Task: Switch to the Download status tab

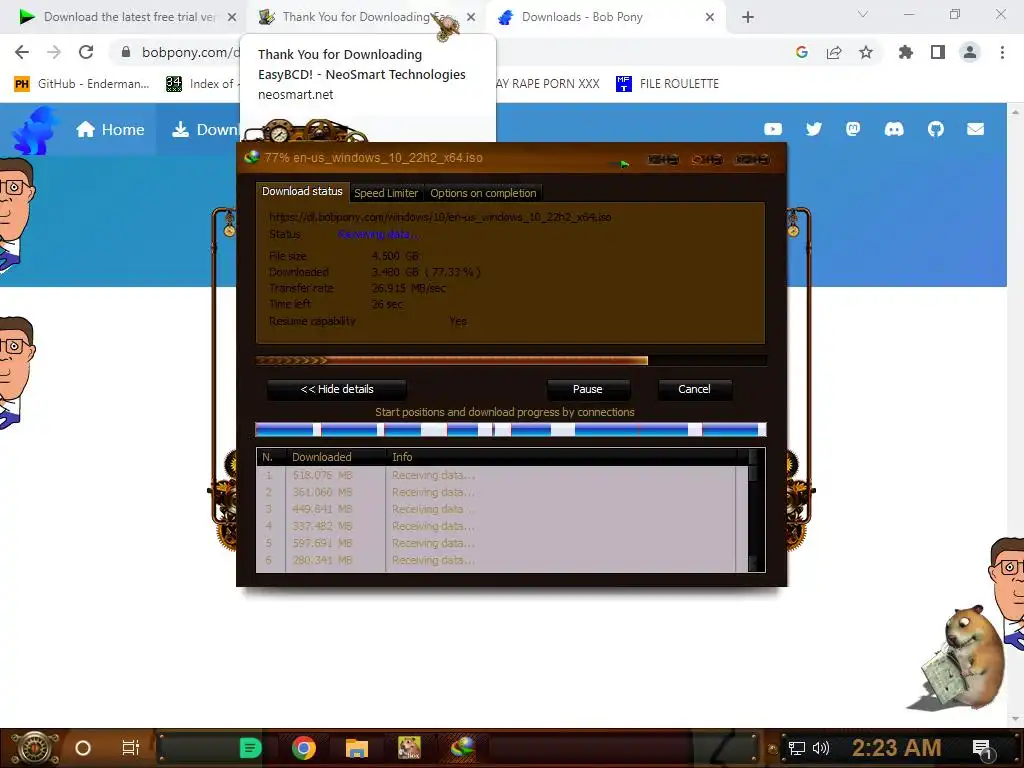Action: 302,191
